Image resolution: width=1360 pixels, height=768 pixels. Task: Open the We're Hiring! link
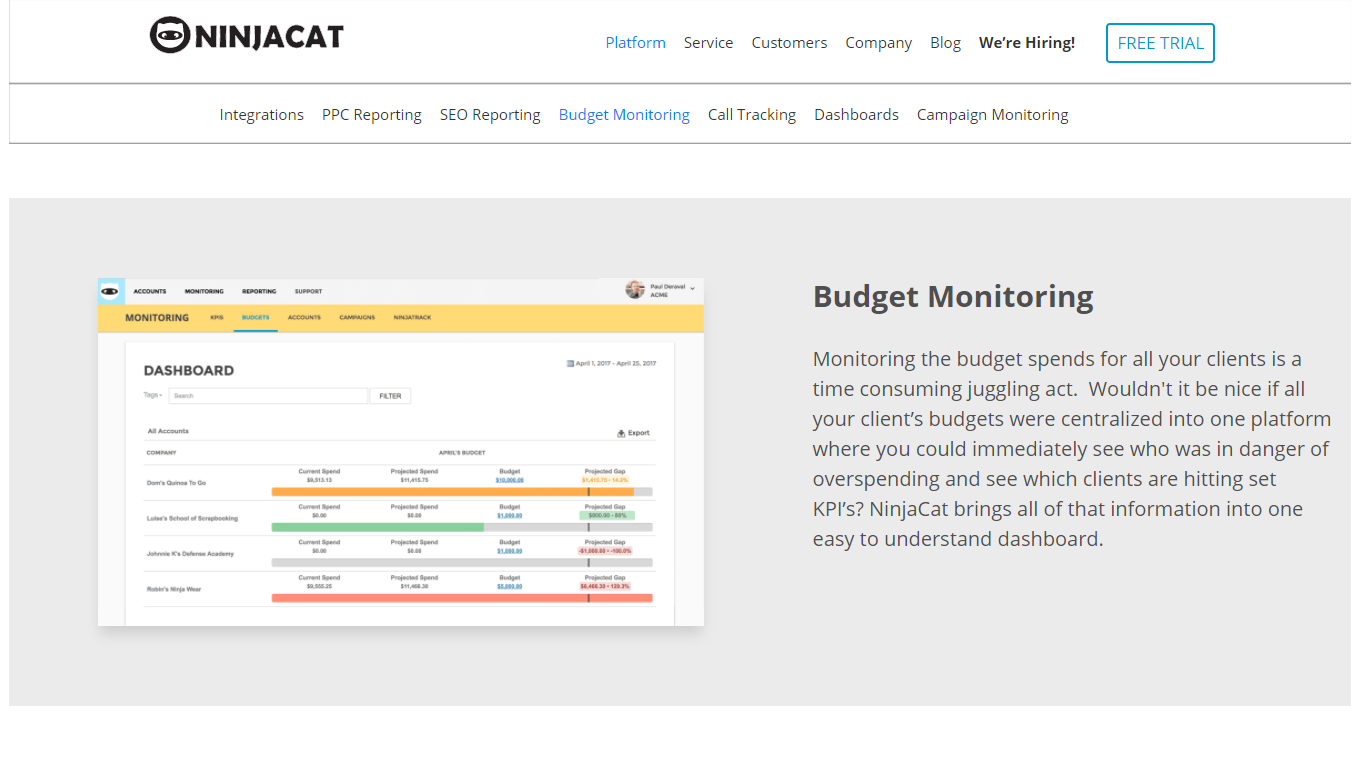coord(1027,43)
